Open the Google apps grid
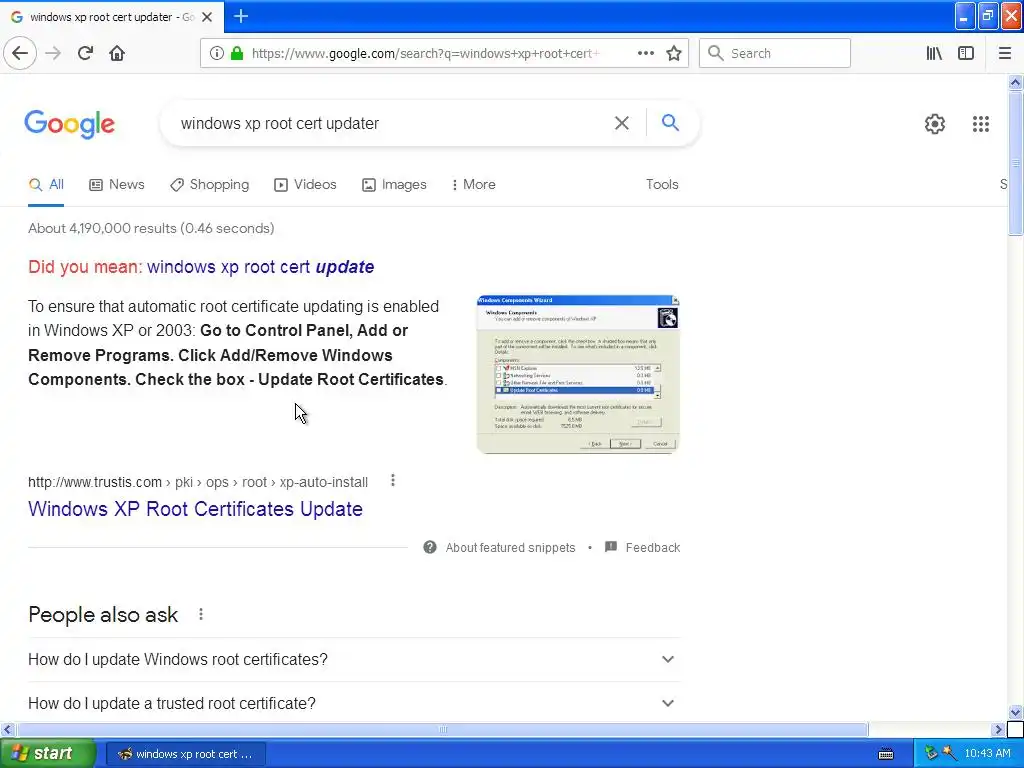This screenshot has height=768, width=1024. 980,123
